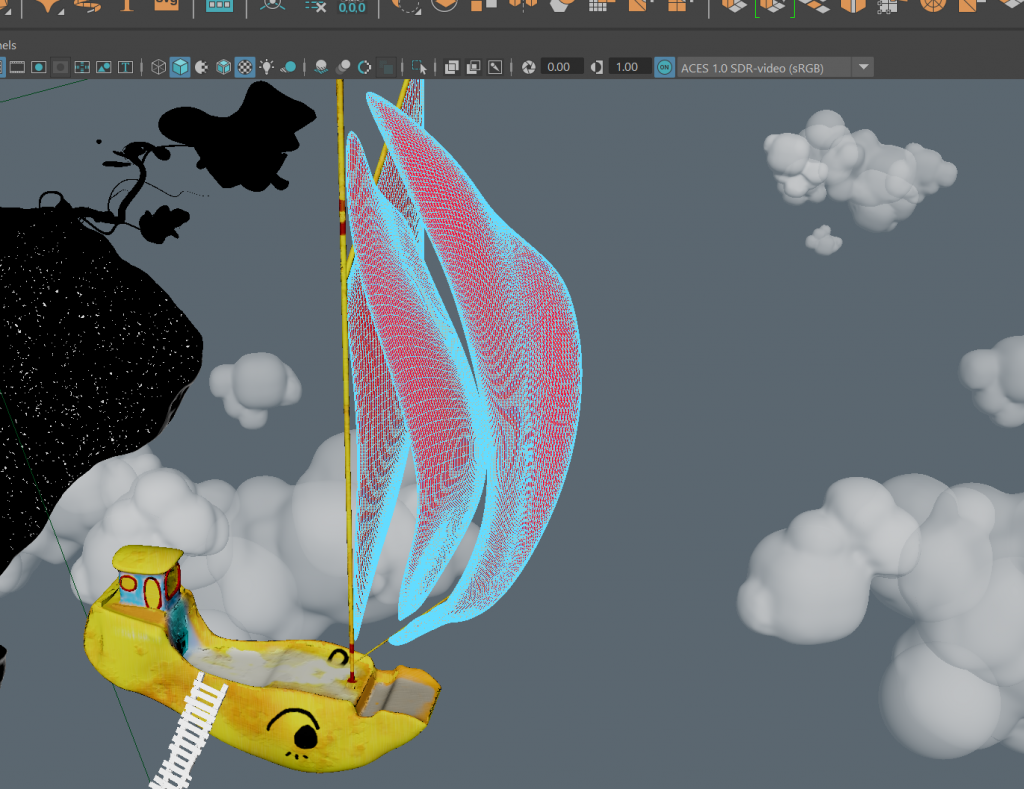Click the exposure value field showing 0.00

(559, 67)
